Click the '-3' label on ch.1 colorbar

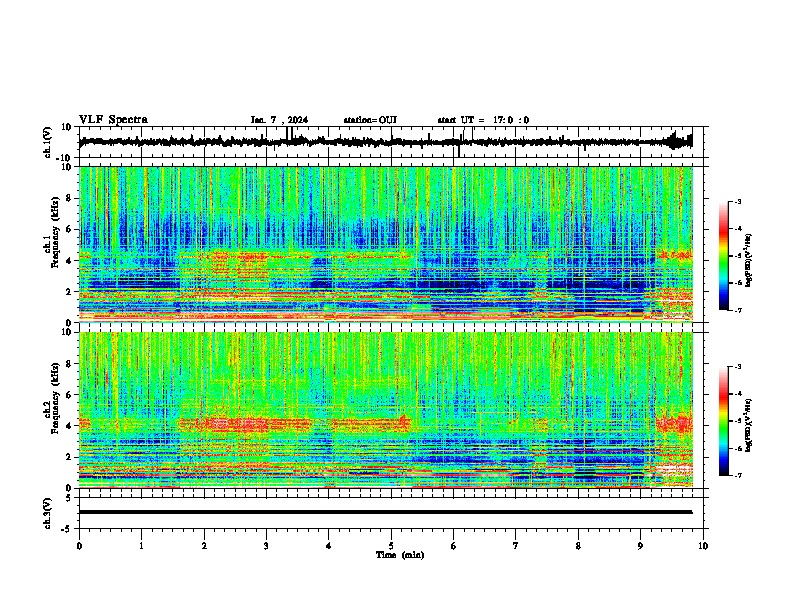pyautogui.click(x=737, y=201)
